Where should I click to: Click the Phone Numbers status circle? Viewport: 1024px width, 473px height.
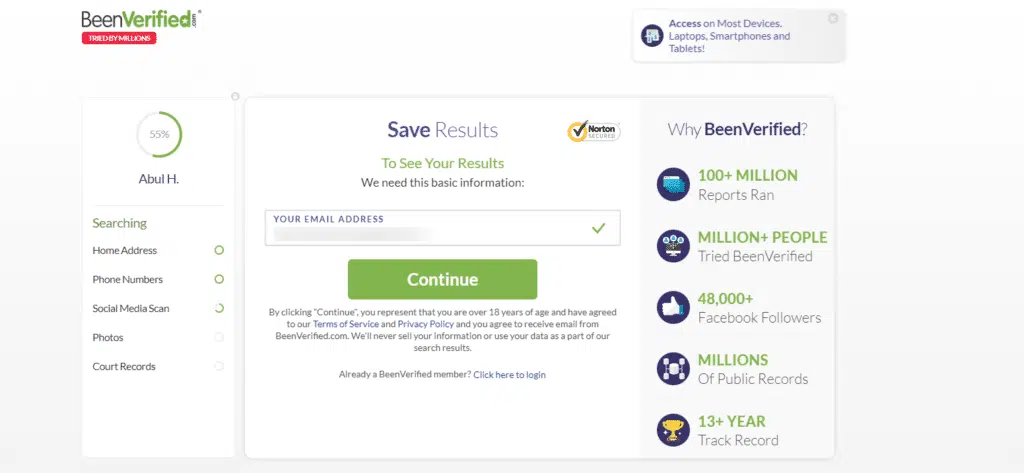click(x=219, y=279)
